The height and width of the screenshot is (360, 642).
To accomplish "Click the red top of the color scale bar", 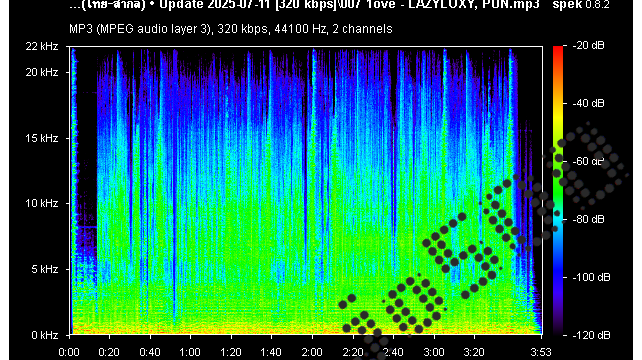I will click(x=558, y=50).
